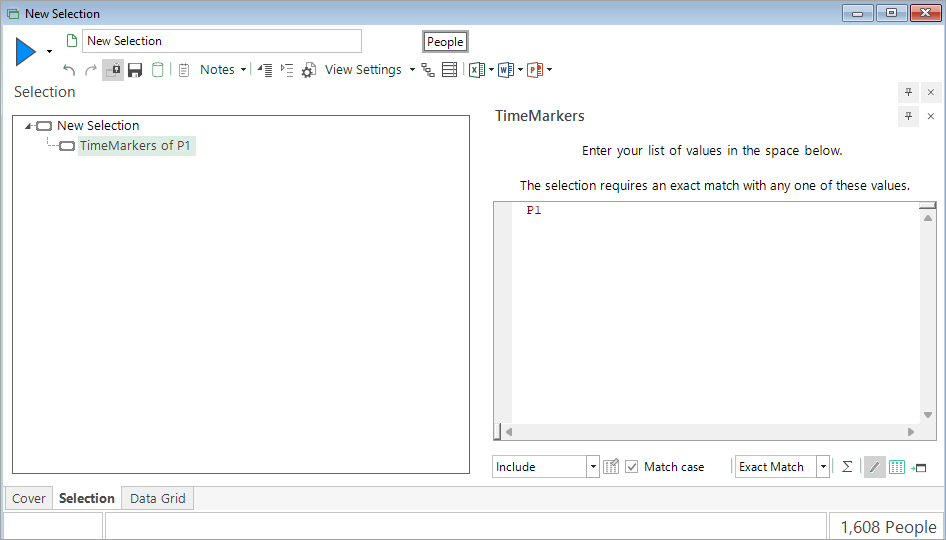Screen dimensions: 946x540
Task: Open the Include combo box
Action: (545, 467)
